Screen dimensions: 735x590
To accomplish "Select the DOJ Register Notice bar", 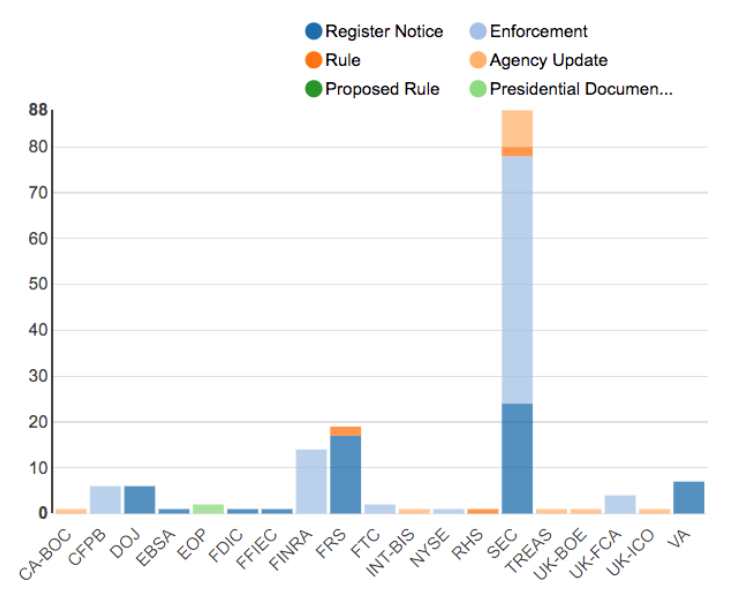I will (140, 500).
